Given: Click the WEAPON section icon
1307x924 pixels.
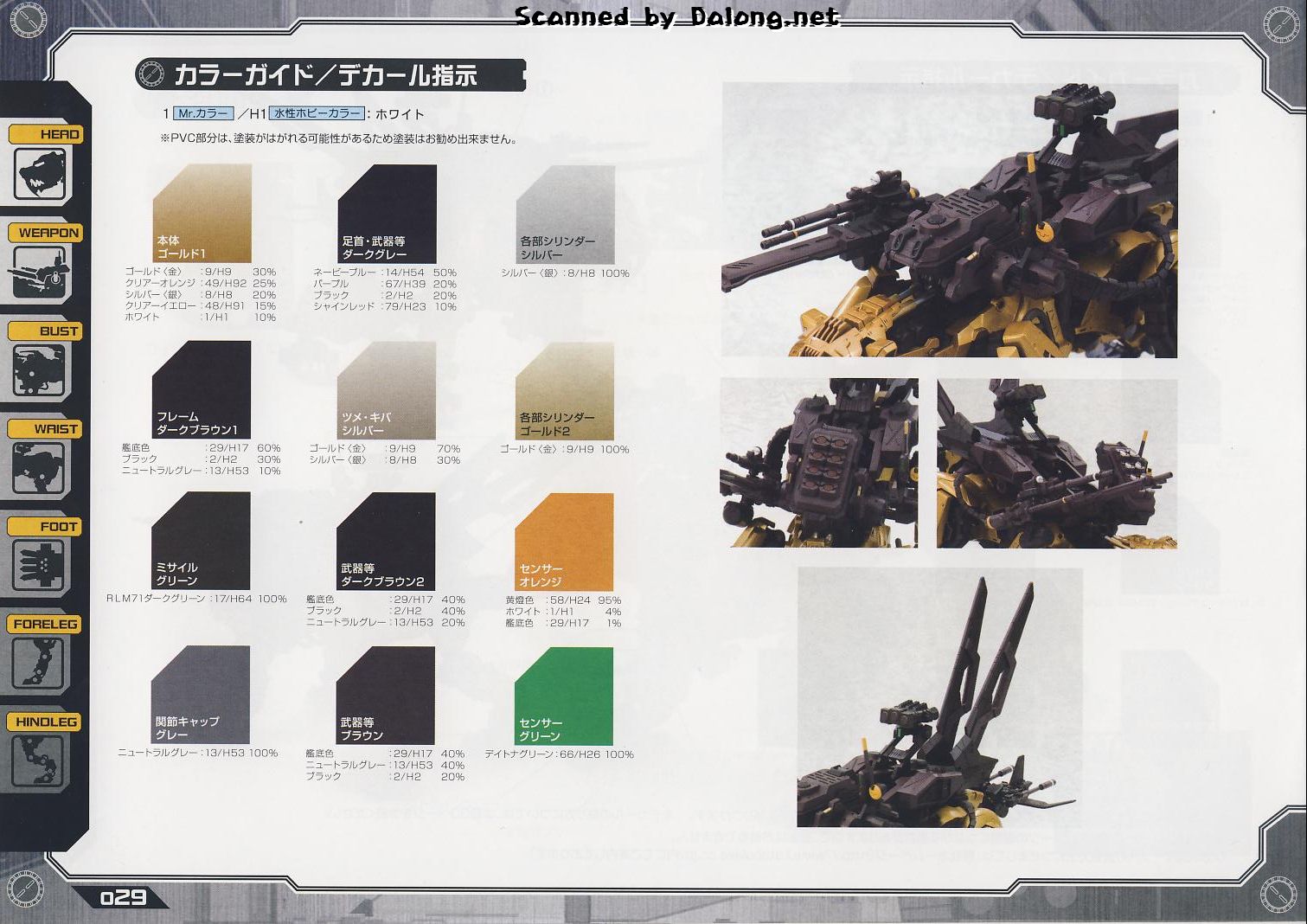Looking at the screenshot, I should click(39, 273).
